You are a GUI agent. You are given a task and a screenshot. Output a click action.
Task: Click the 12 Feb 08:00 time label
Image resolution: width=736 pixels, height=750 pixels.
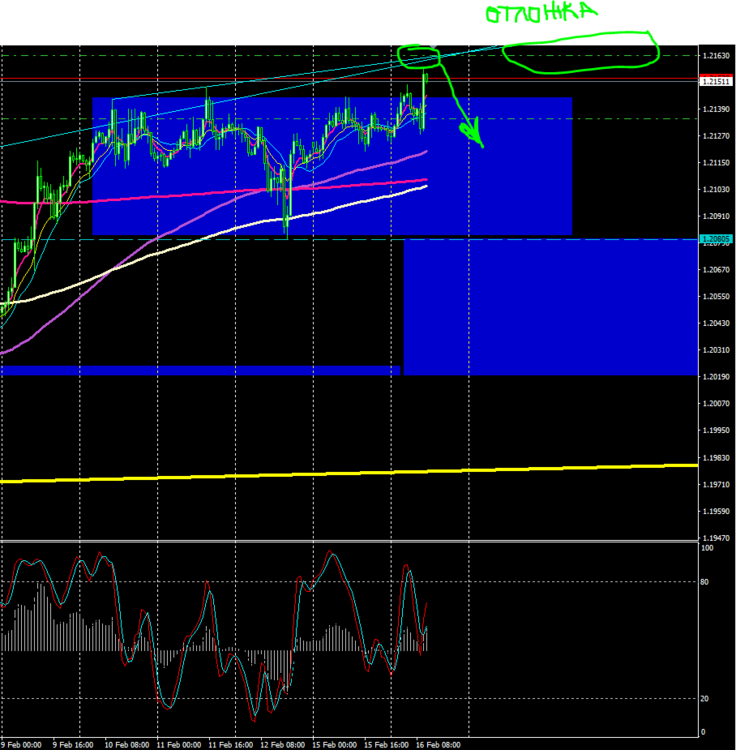coord(282,745)
